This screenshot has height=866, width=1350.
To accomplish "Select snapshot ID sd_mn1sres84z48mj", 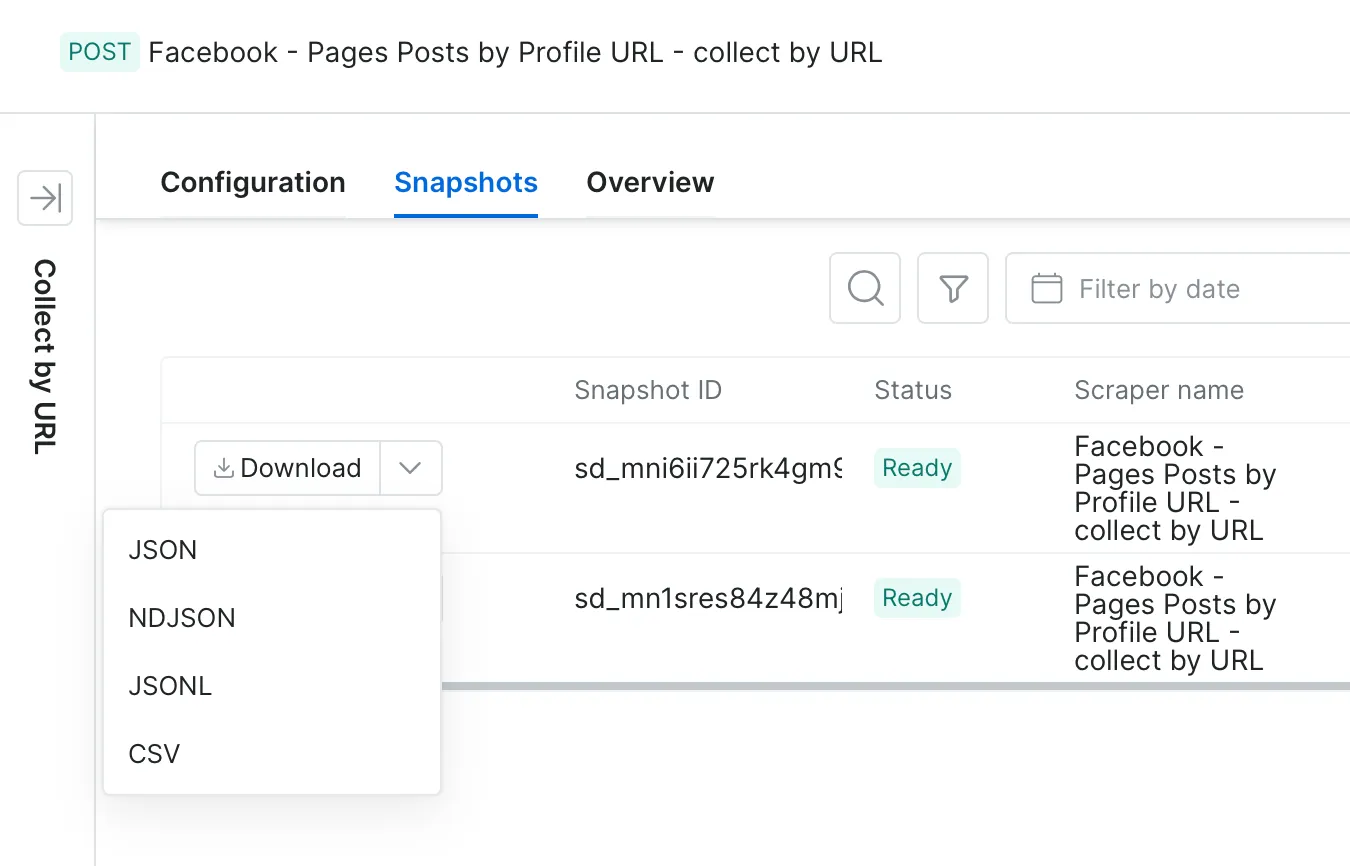I will pos(708,598).
